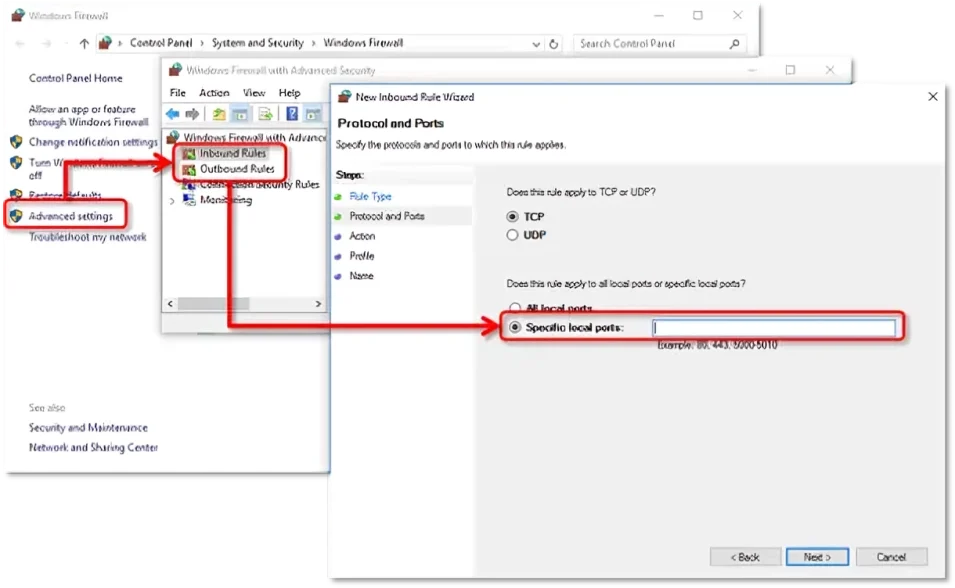The width and height of the screenshot is (955, 588).
Task: Click the search magnifier in Search Control Panel
Action: point(733,44)
